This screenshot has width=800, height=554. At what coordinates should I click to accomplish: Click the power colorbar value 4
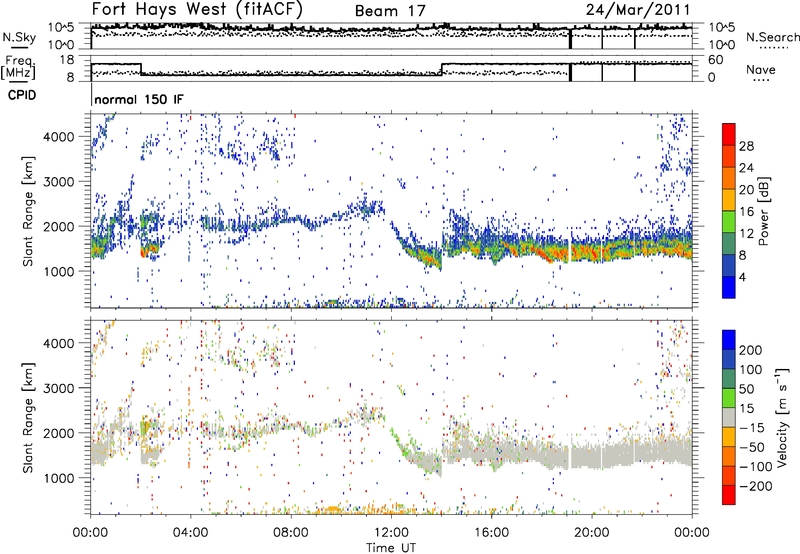[742, 277]
